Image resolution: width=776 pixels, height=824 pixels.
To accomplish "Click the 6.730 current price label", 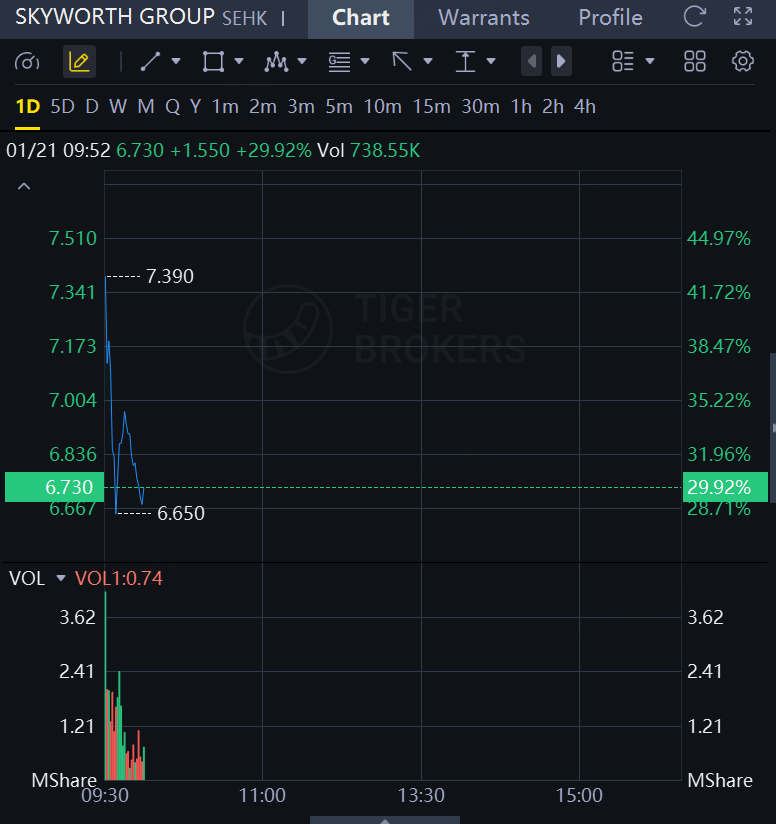I will pyautogui.click(x=55, y=487).
